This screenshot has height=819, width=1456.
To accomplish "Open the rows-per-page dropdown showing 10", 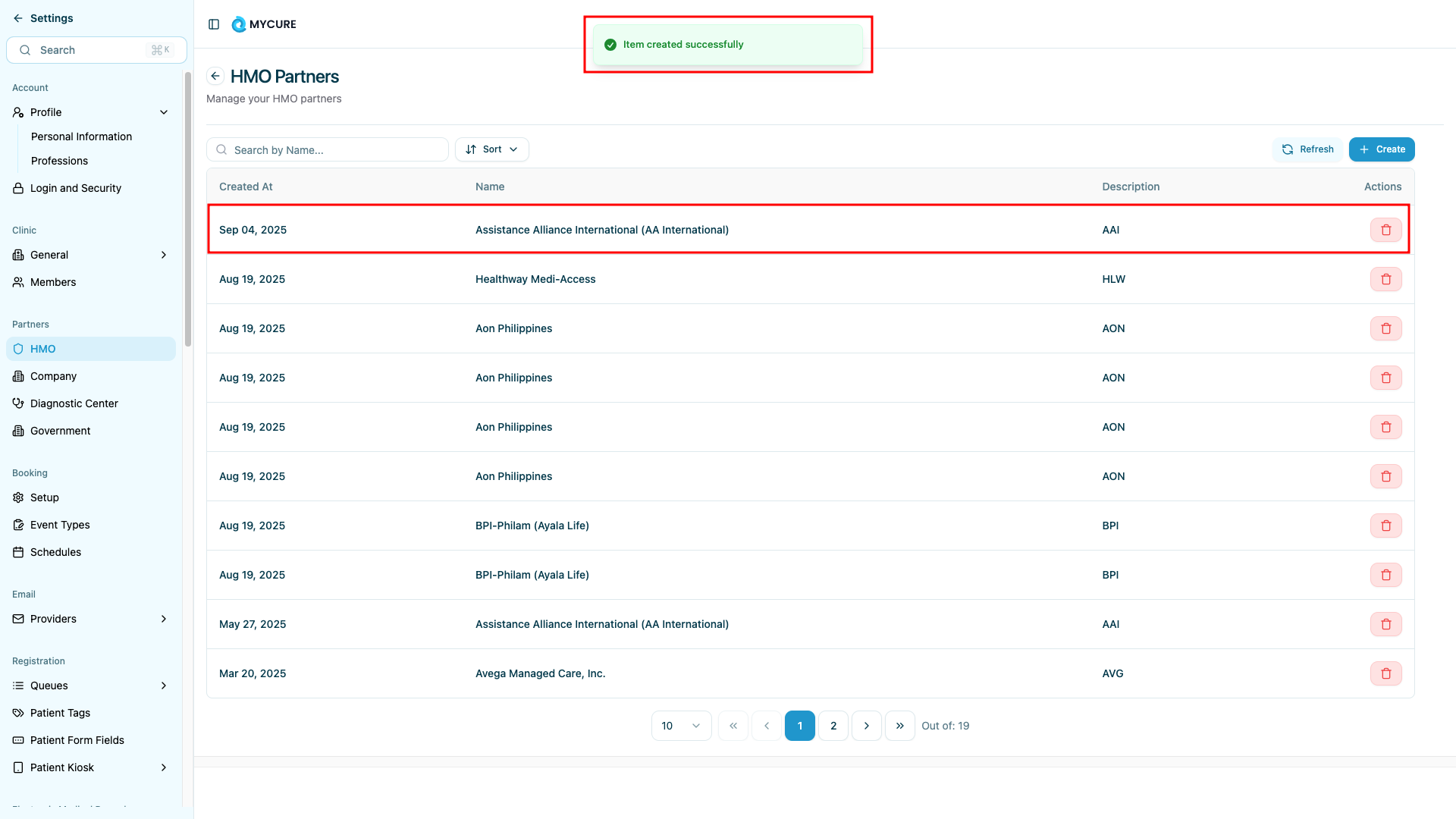I will [680, 726].
